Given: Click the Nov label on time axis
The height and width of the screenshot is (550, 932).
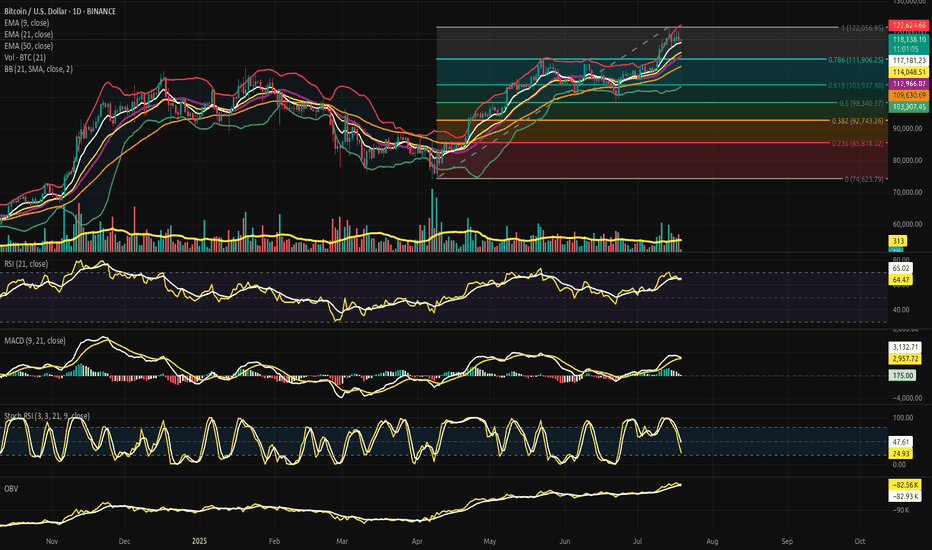Looking at the screenshot, I should coord(52,542).
